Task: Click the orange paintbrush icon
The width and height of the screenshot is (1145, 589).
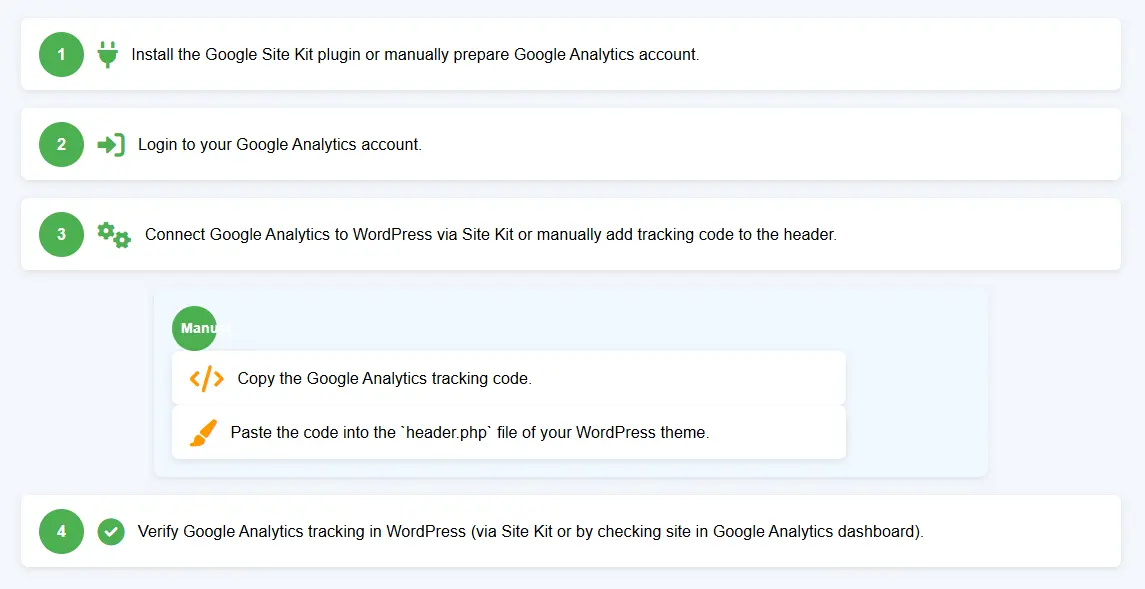Action: (203, 433)
